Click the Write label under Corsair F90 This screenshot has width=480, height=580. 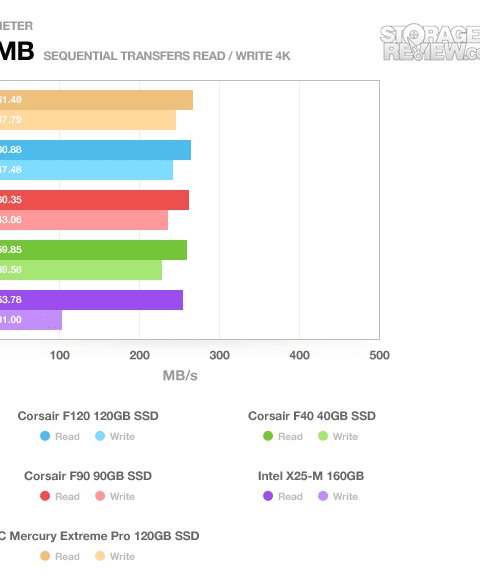(122, 496)
